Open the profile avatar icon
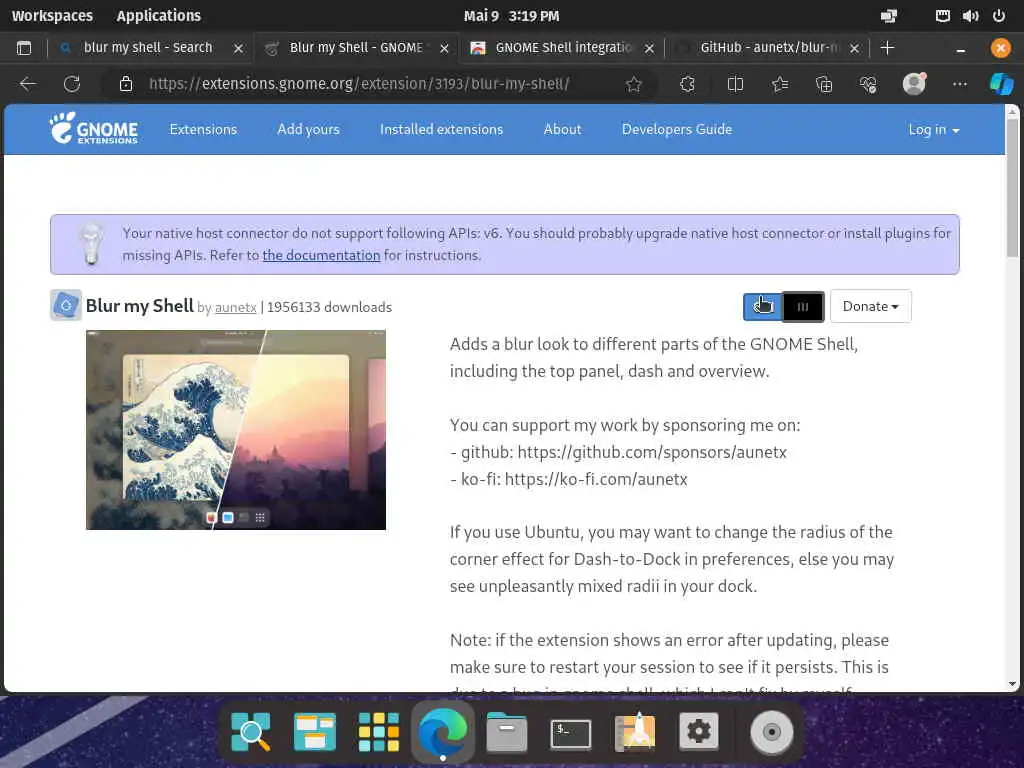Screen dimensions: 1024x768 tap(914, 84)
